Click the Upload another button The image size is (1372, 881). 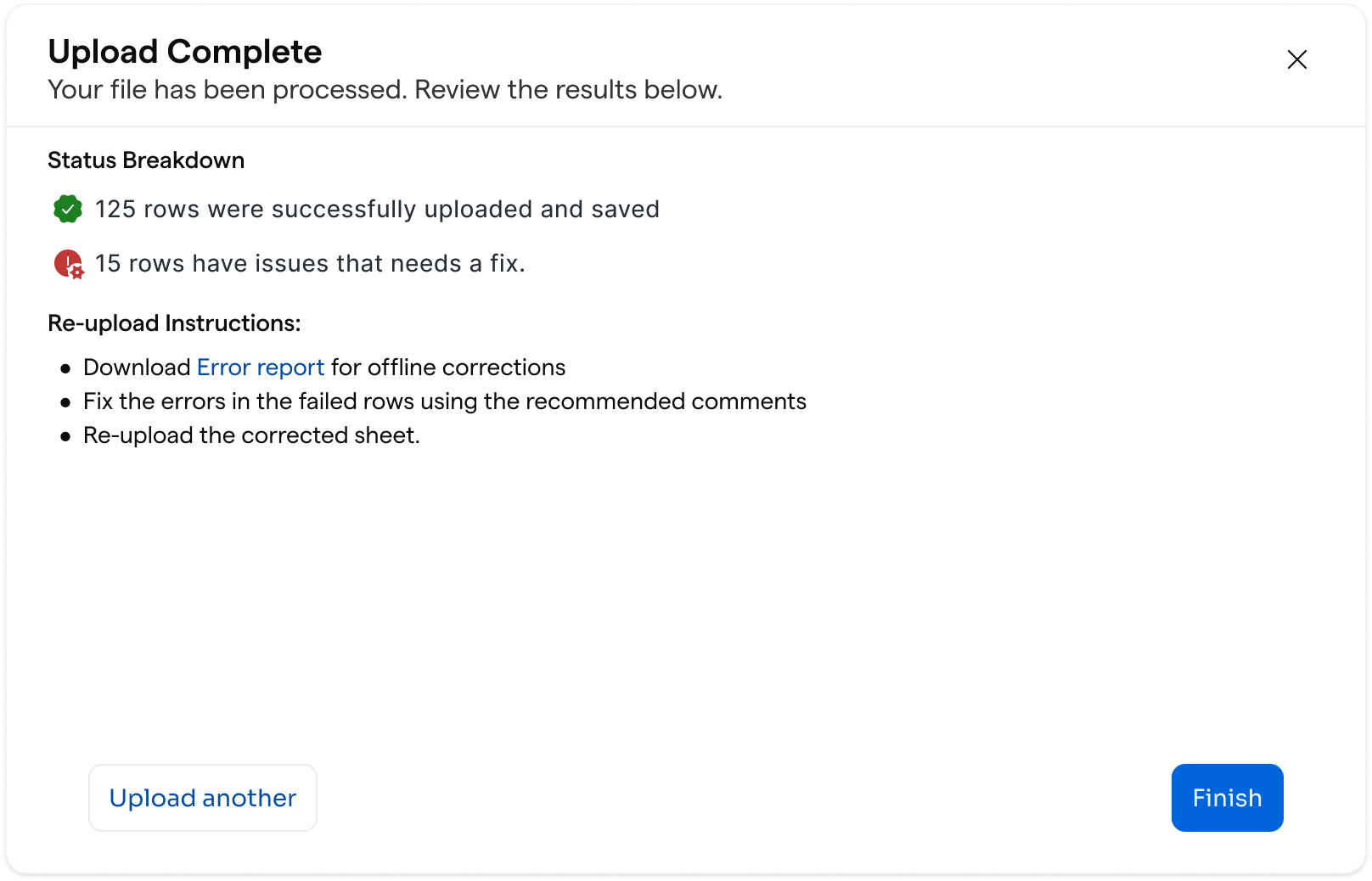pos(203,798)
